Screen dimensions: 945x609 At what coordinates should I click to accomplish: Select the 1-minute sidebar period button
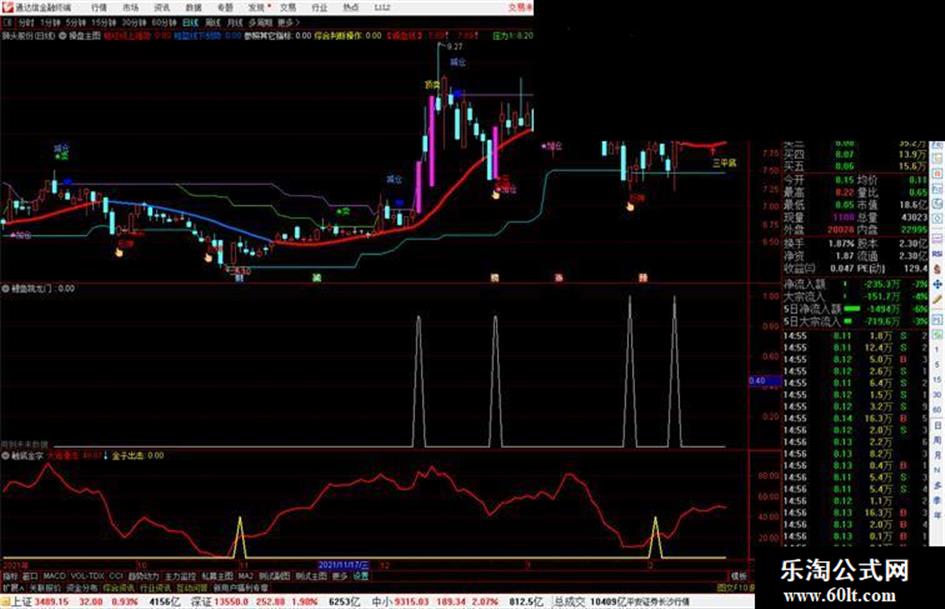coord(937,350)
